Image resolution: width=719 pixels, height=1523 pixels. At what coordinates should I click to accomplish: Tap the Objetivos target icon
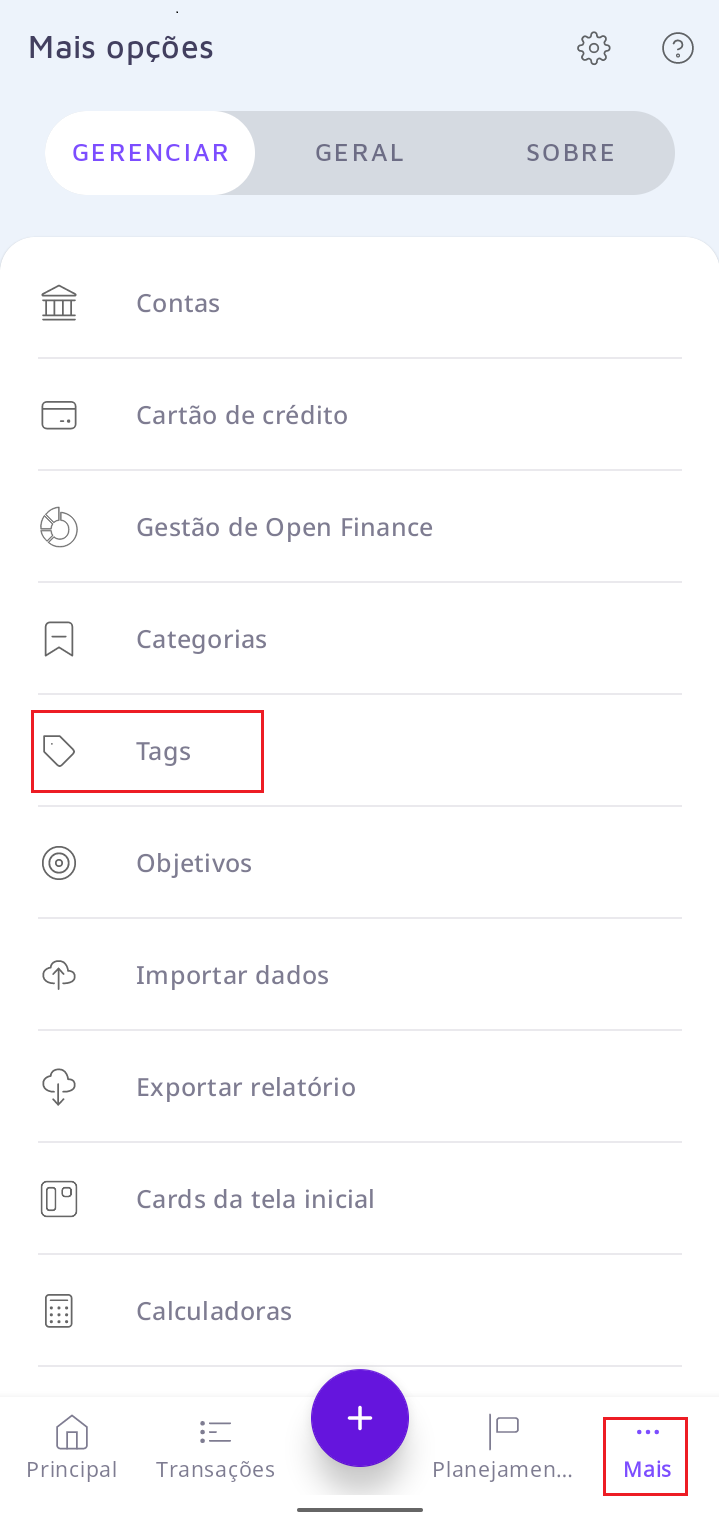59,863
